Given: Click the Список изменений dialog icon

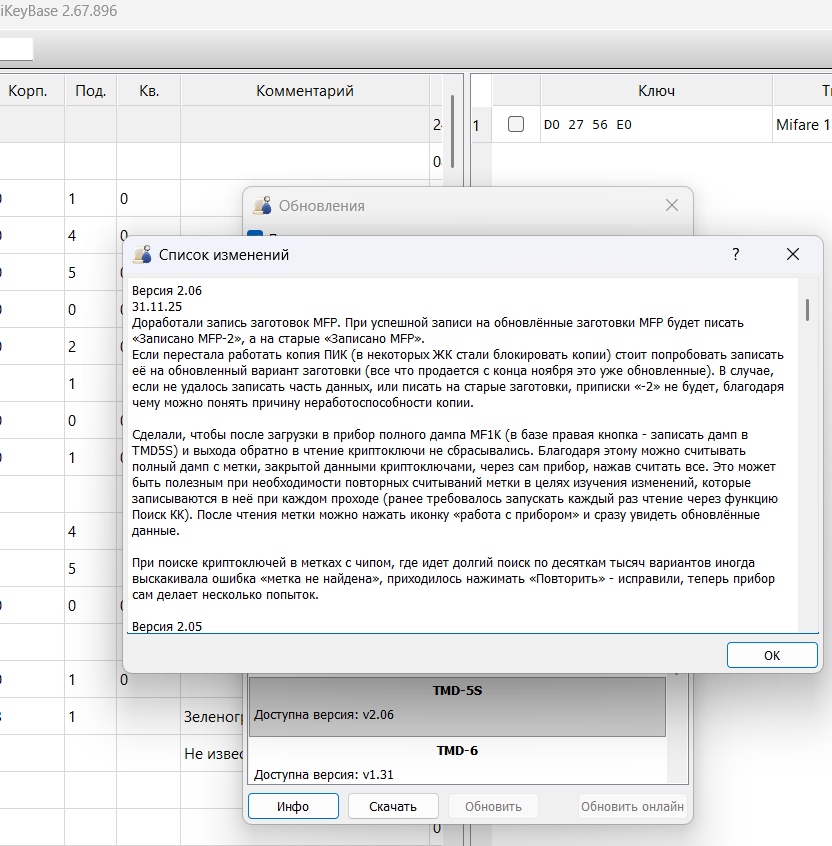Looking at the screenshot, I should (142, 255).
